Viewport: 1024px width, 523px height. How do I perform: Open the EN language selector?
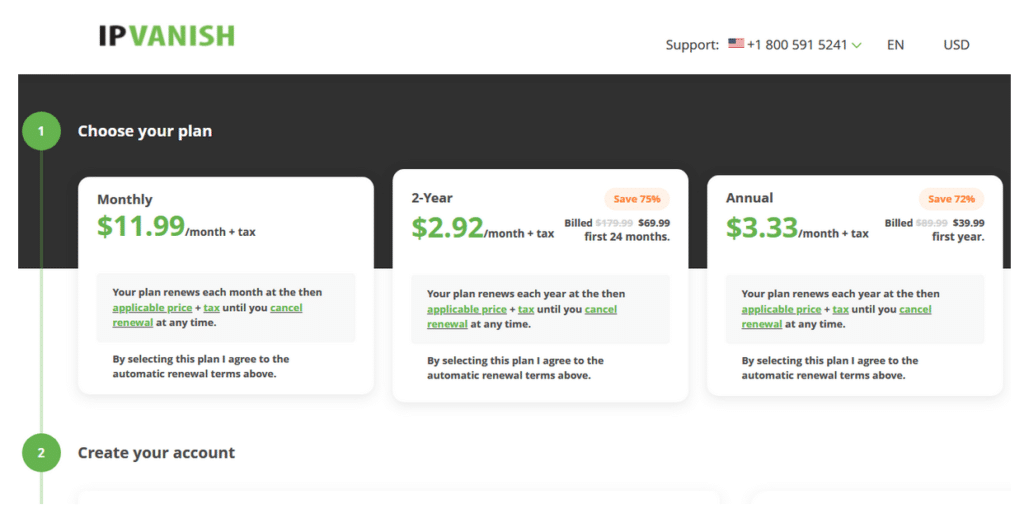[895, 45]
